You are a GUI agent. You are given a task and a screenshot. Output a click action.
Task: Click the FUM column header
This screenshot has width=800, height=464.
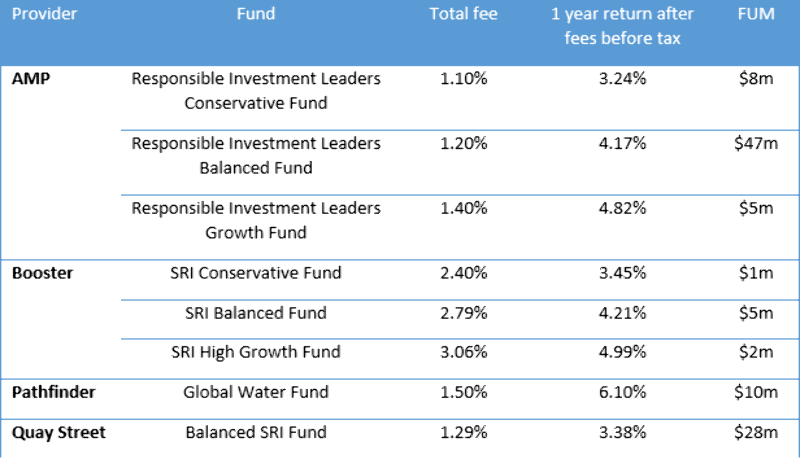click(754, 15)
